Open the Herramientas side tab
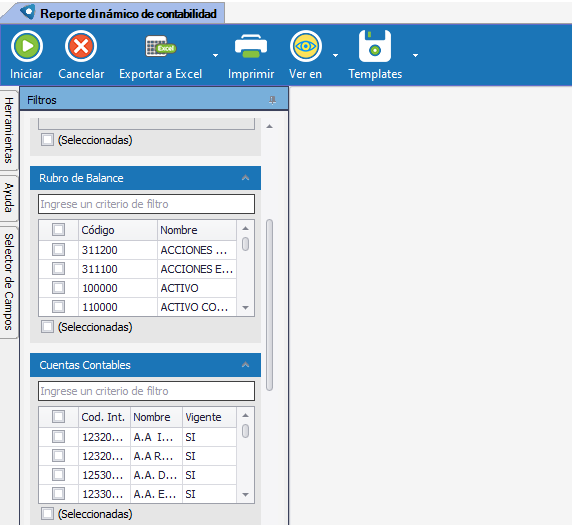Screen dimensions: 572x525 point(9,130)
